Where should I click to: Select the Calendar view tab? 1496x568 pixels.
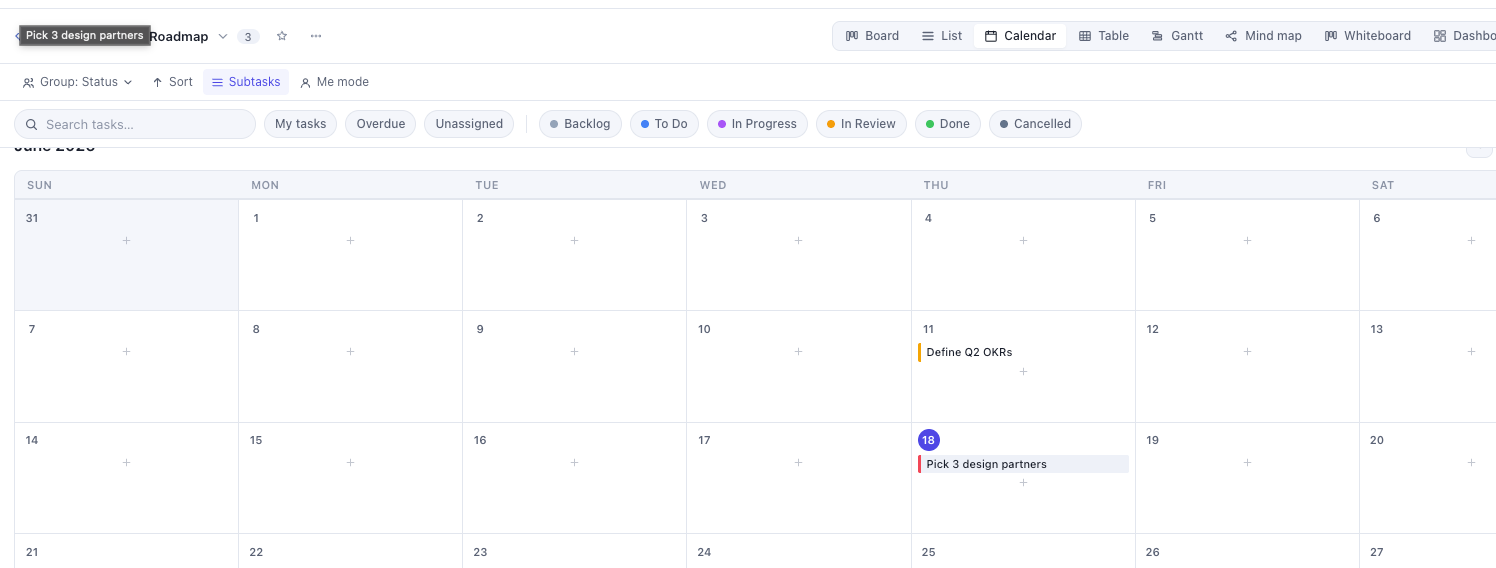(x=1020, y=36)
